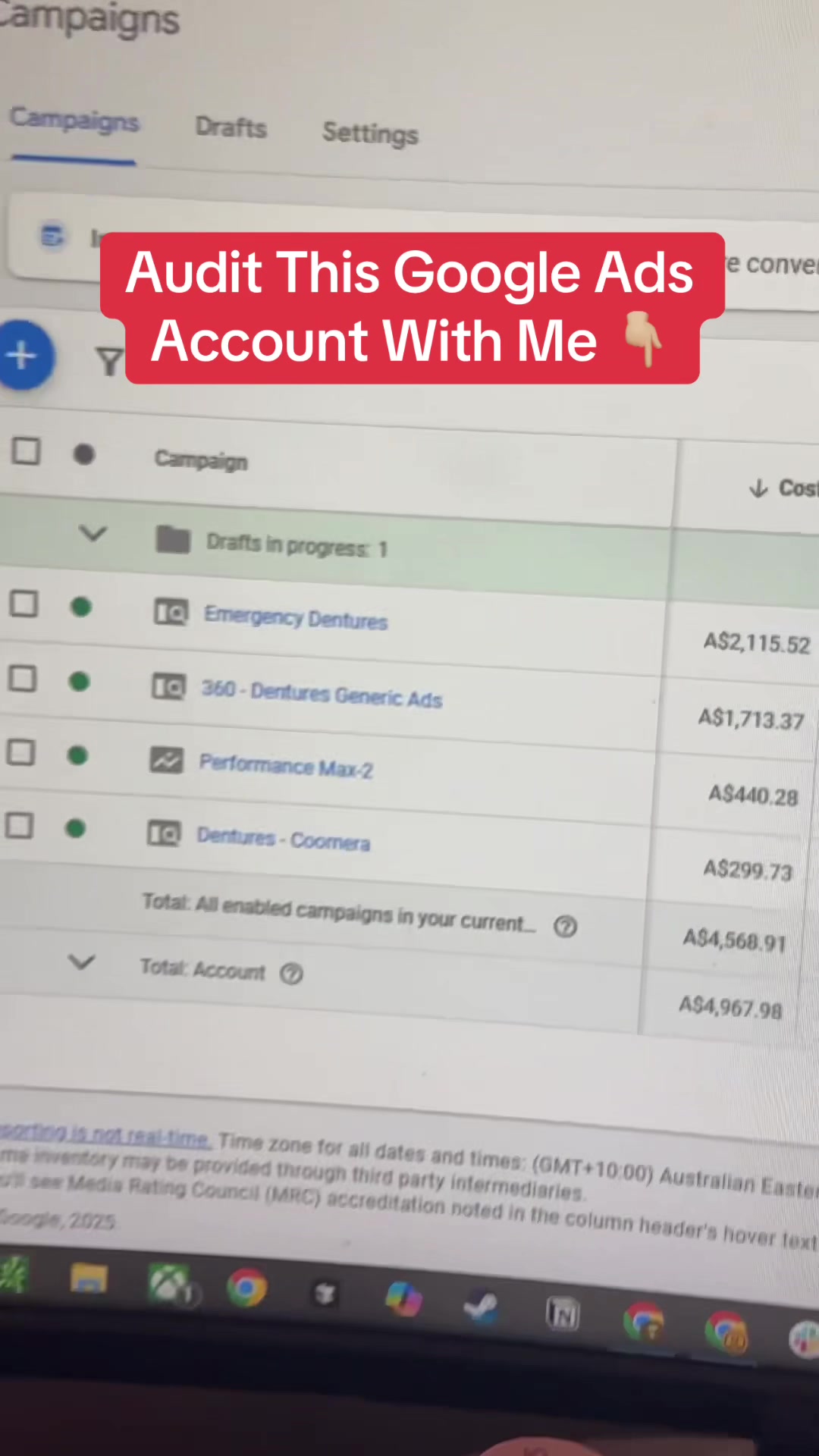
Task: Check the Performance Max-2 row checkbox
Action: tap(20, 752)
